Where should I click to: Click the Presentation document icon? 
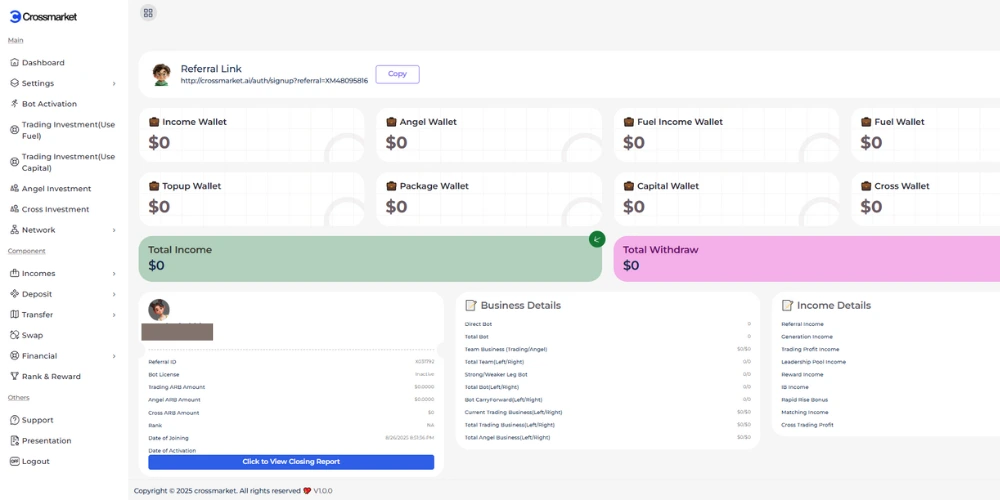point(15,441)
